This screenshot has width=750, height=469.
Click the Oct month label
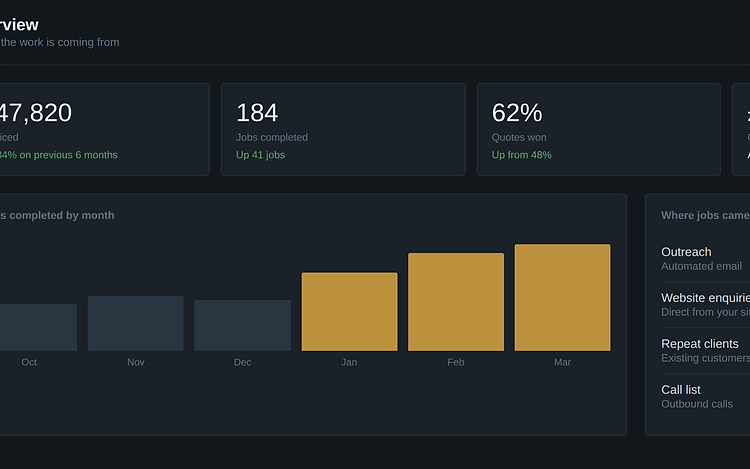29,362
